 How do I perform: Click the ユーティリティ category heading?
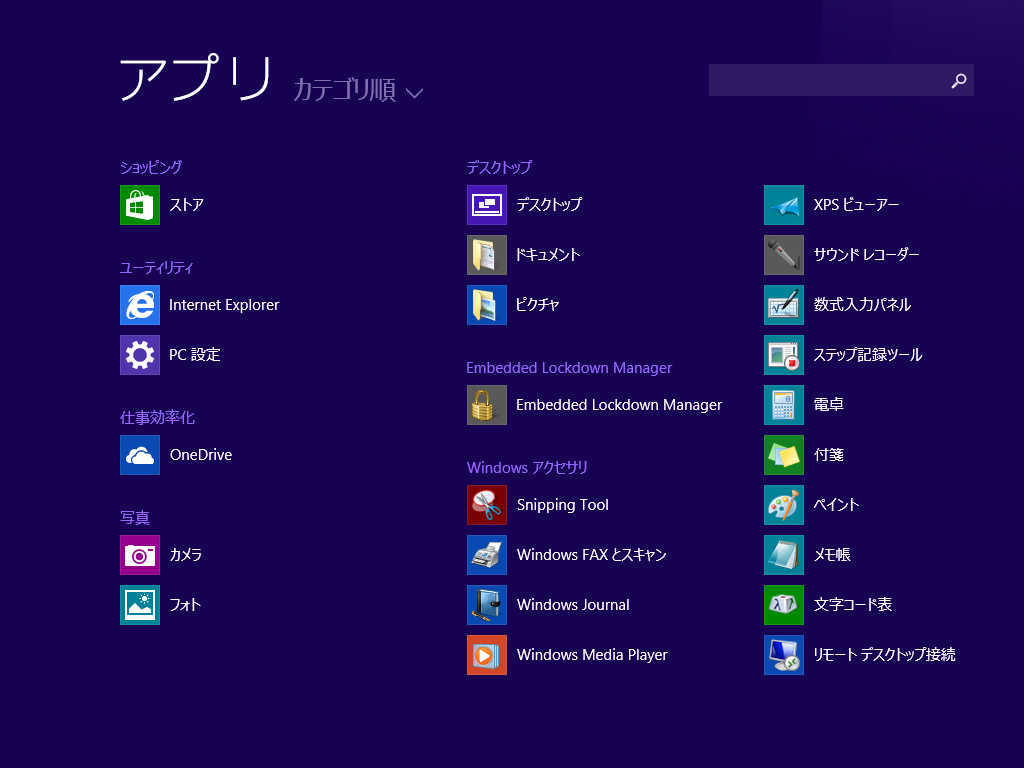tap(157, 268)
